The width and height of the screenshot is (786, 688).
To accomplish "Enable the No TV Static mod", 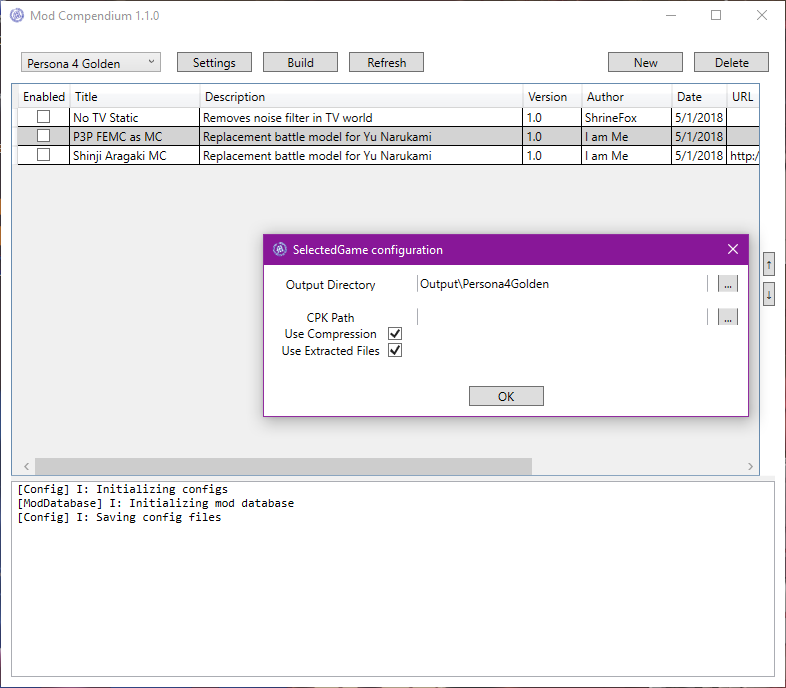I will [43, 117].
